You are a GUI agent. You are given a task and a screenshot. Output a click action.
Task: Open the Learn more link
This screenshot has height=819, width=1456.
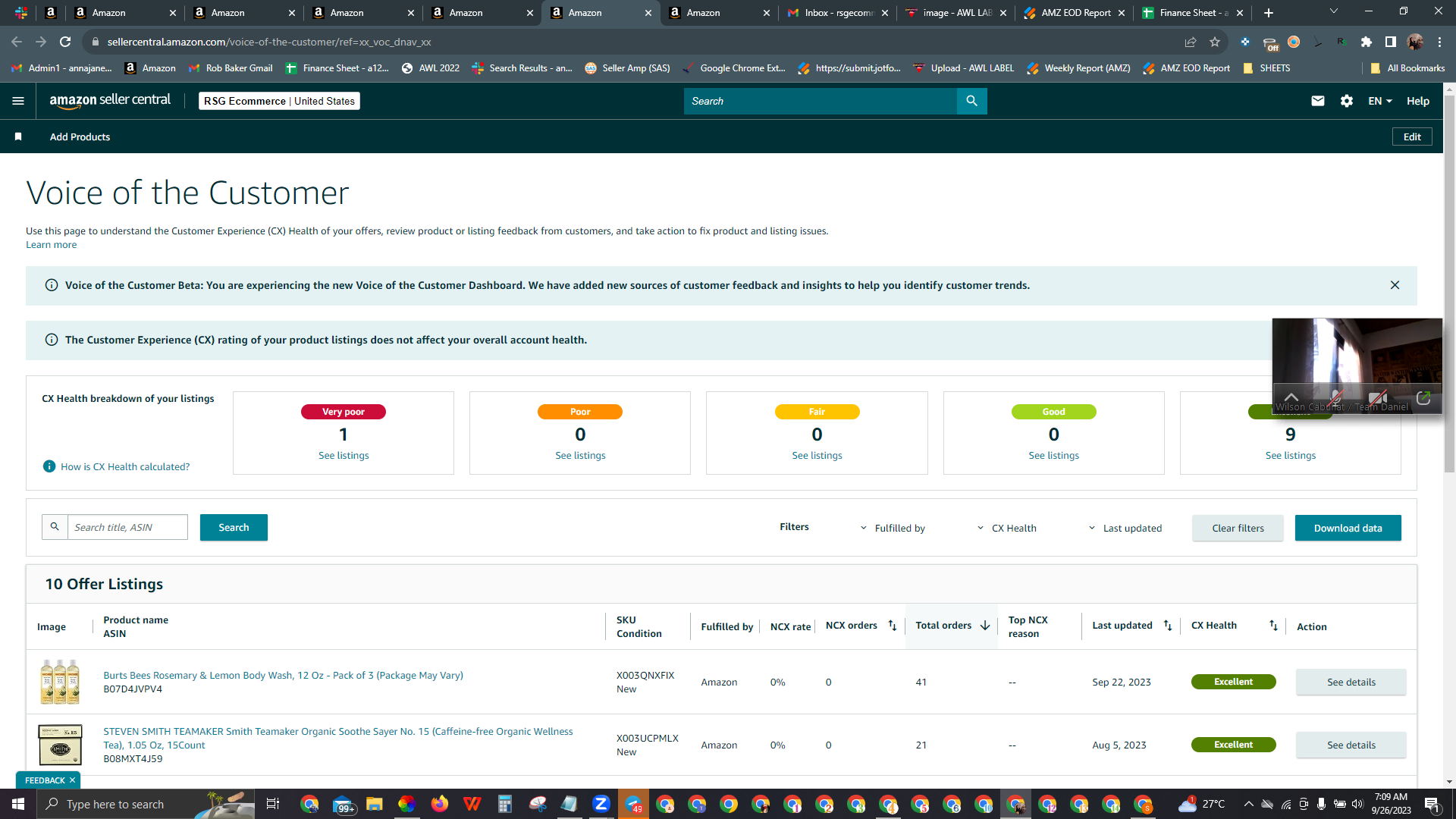52,244
